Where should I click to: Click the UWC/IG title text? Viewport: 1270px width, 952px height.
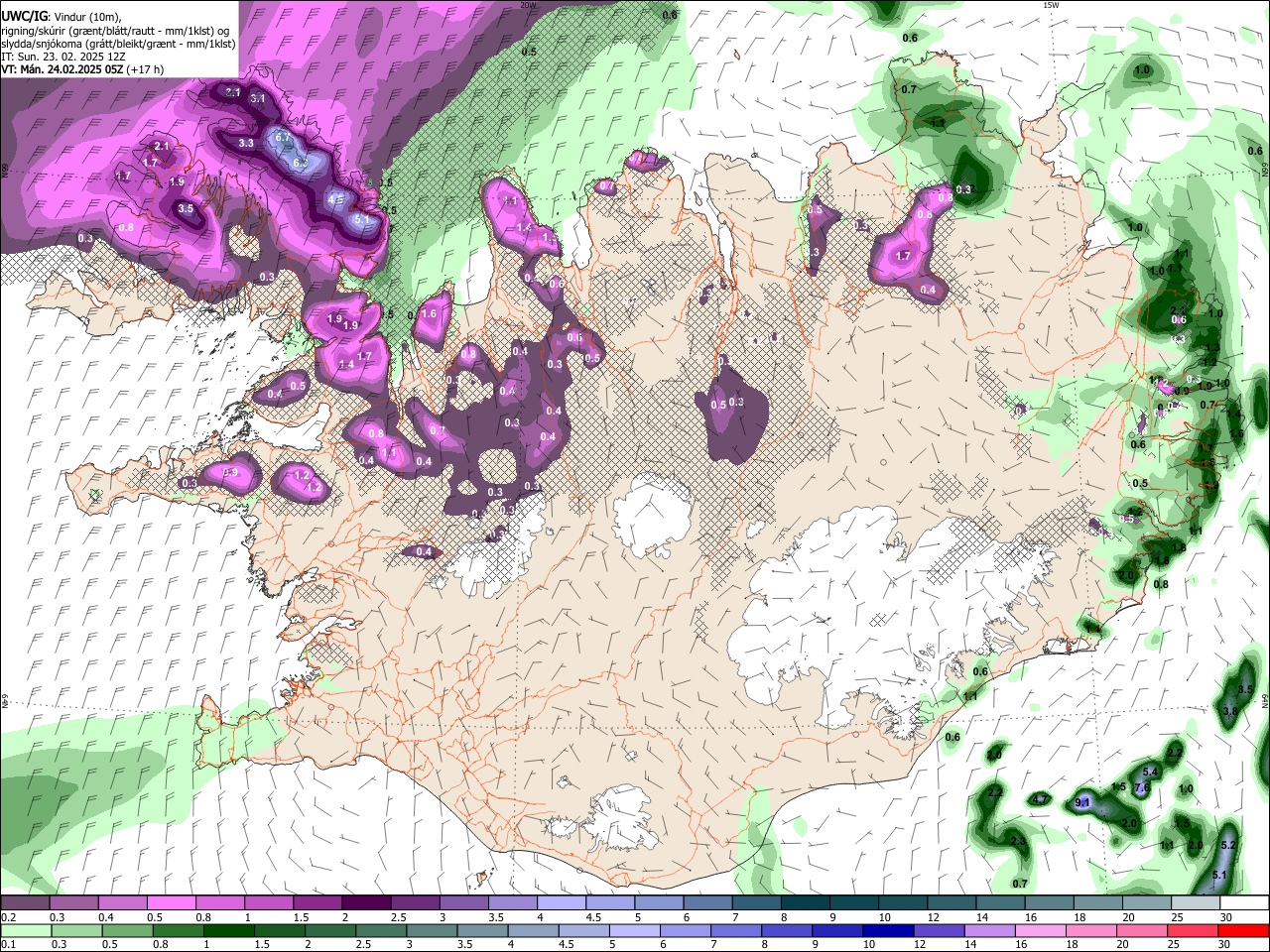point(24,16)
